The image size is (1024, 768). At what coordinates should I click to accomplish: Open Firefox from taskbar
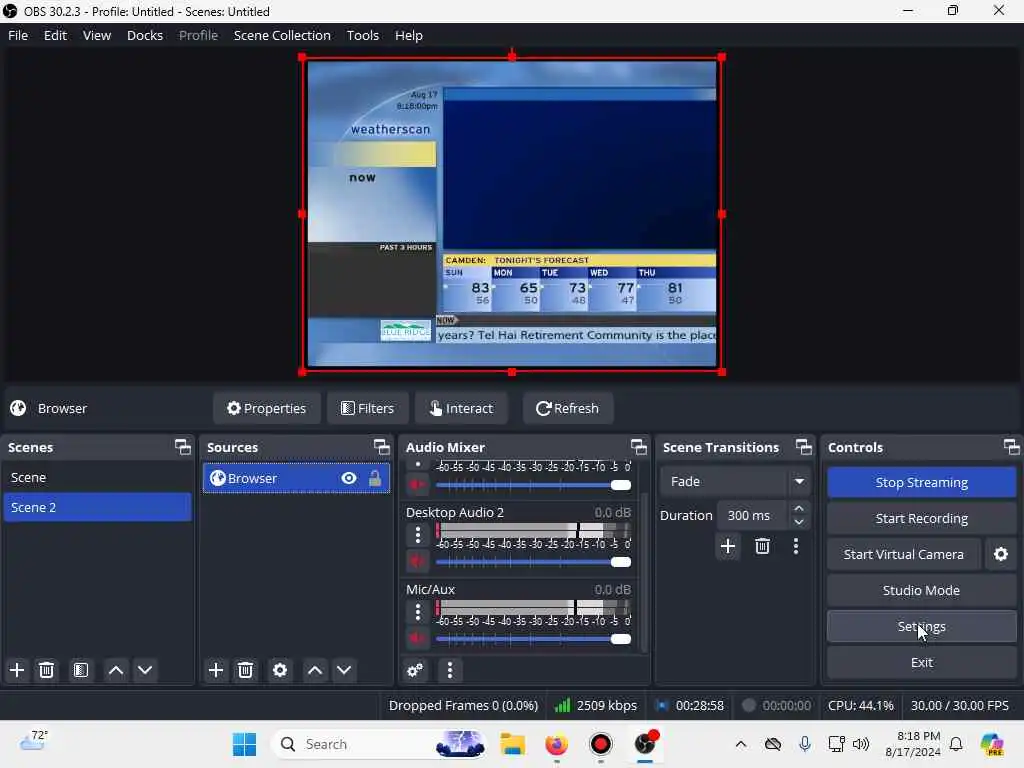[556, 744]
